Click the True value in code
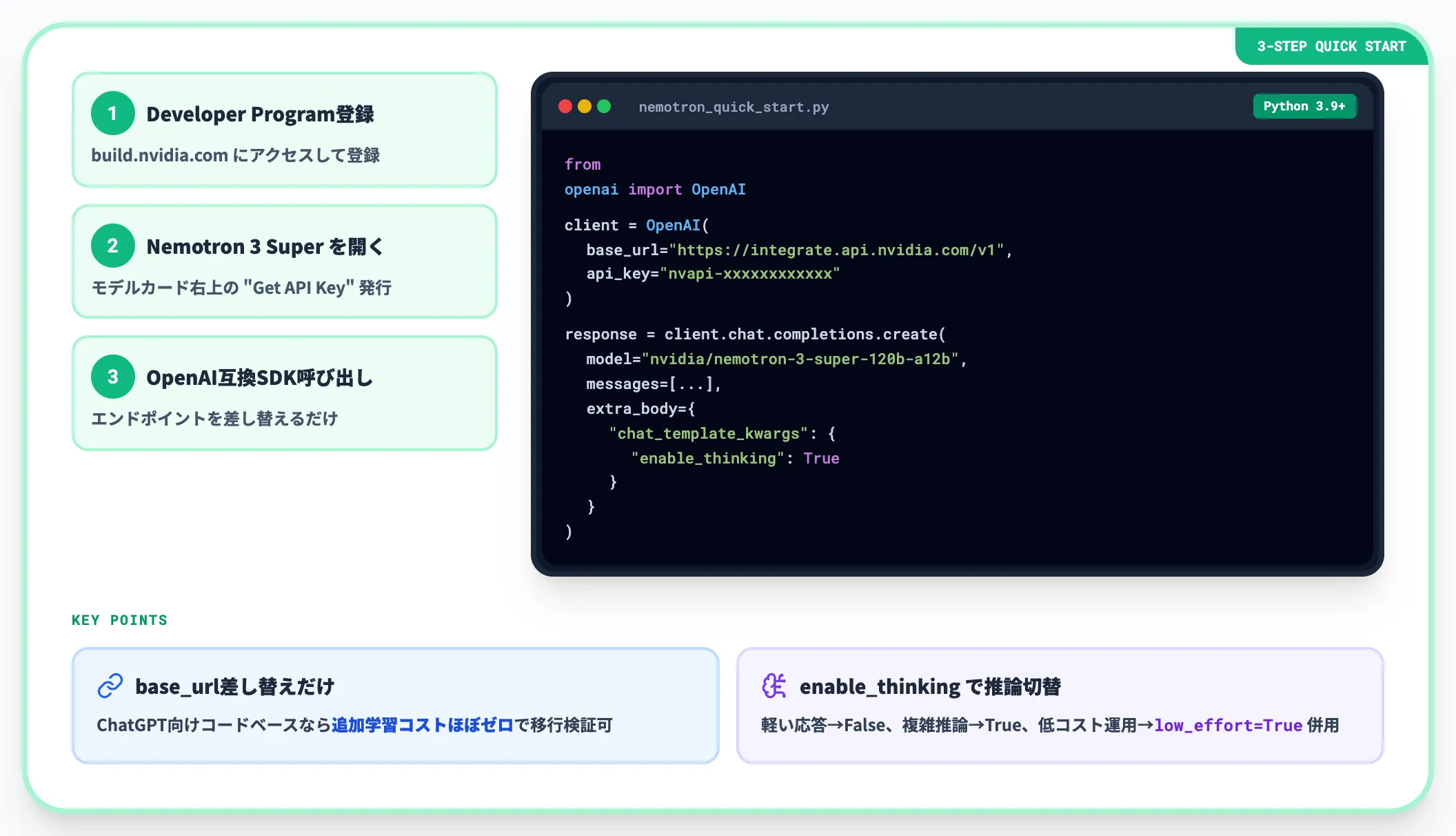 [821, 458]
